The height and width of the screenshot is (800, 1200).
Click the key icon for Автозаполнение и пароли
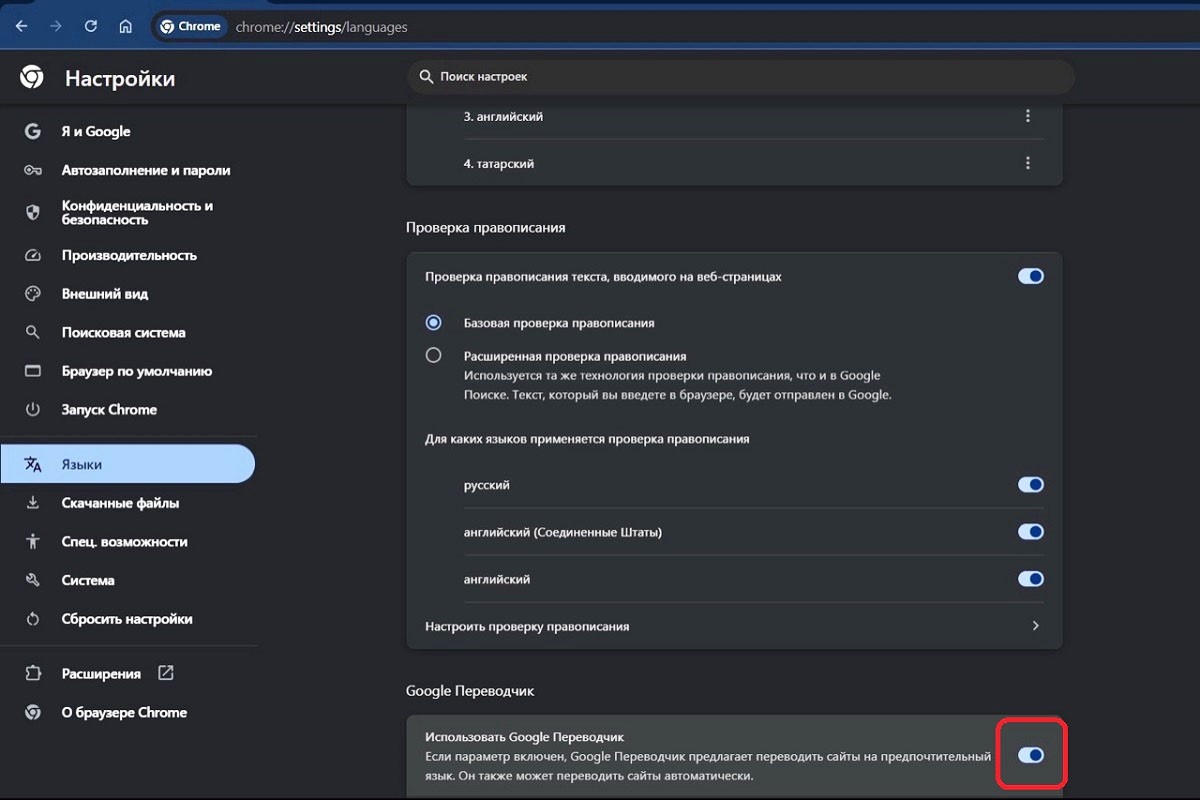pos(33,170)
